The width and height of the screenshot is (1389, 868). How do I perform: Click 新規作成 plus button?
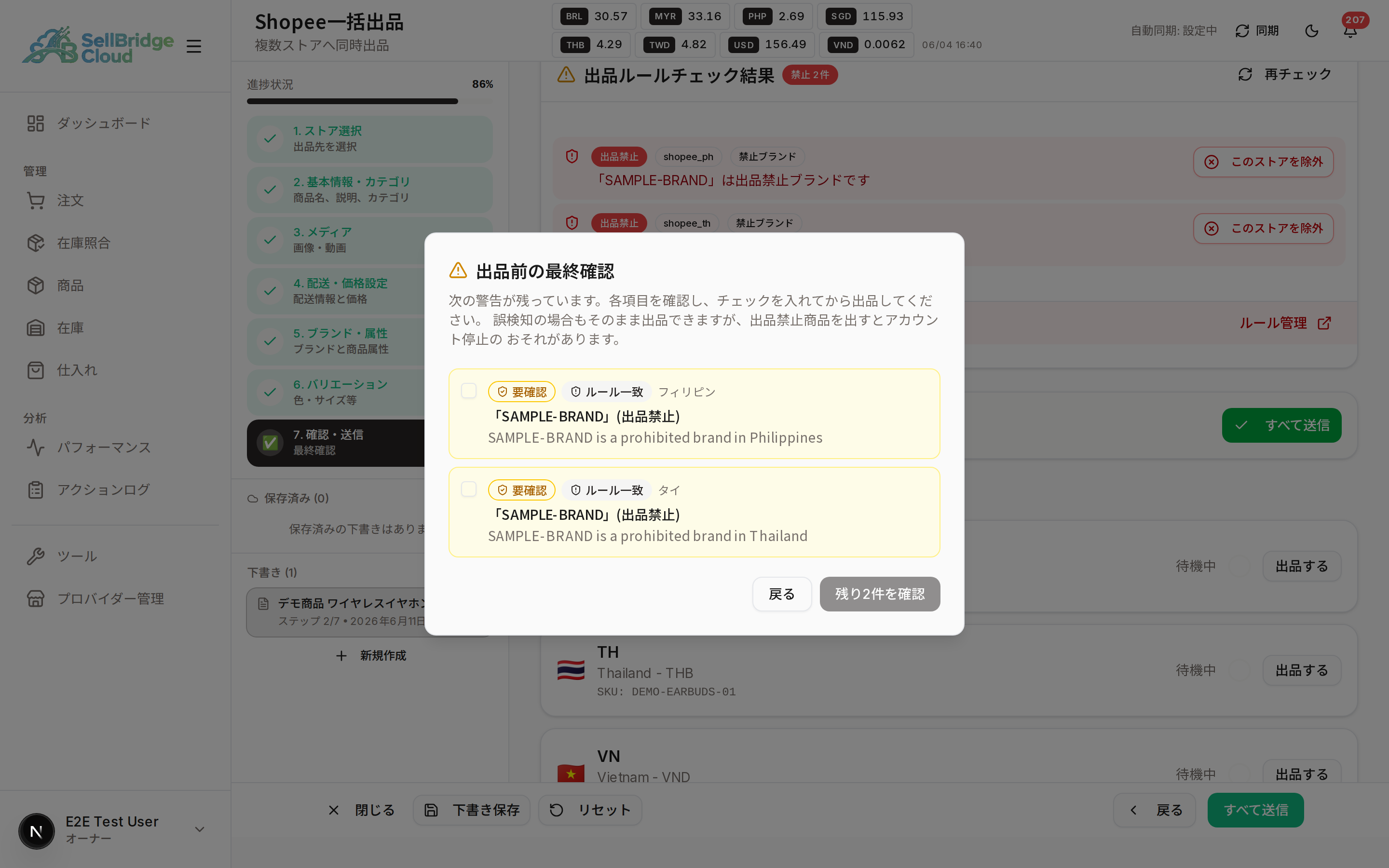(371, 656)
